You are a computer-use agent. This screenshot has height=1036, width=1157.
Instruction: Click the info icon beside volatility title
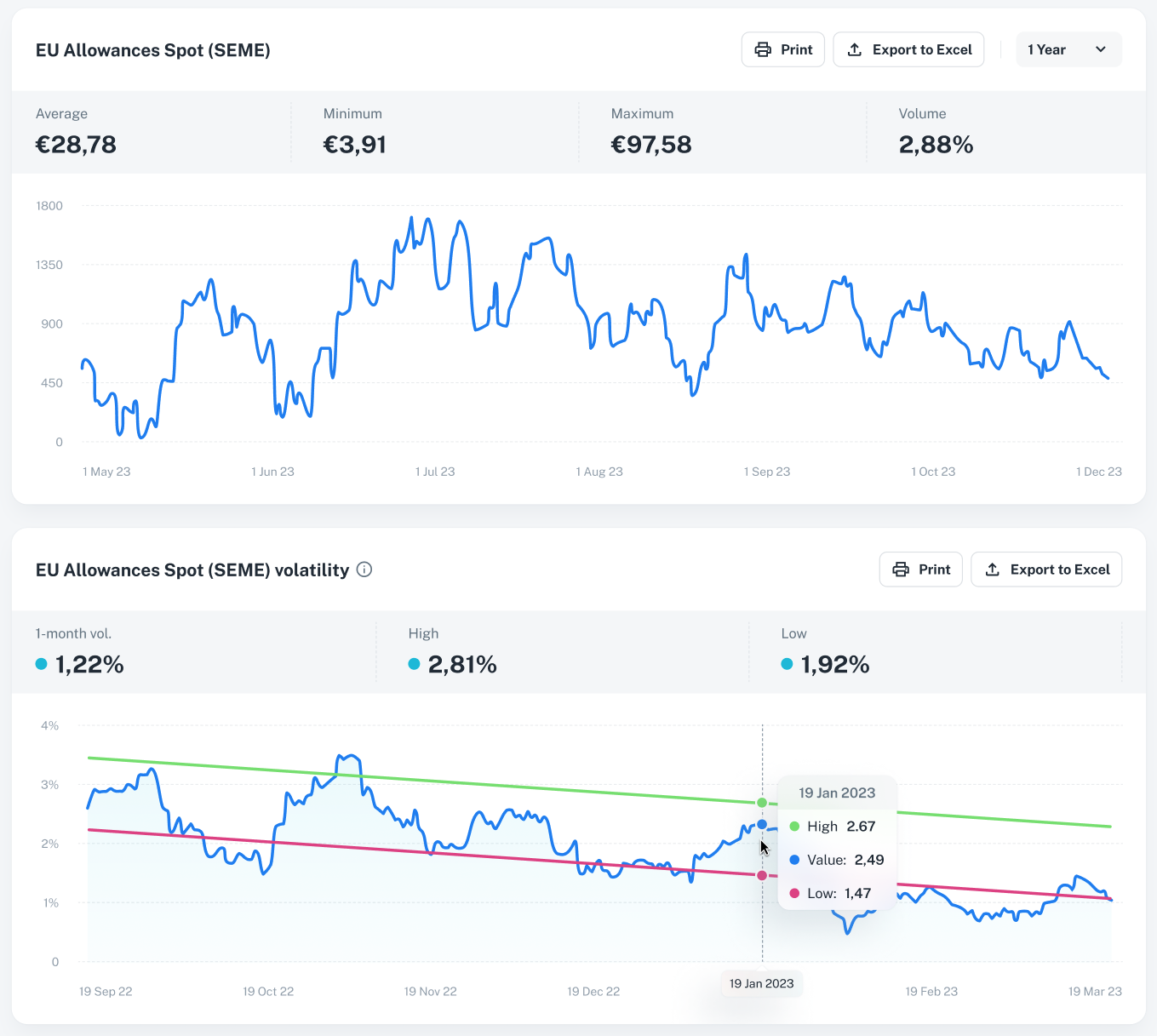[364, 570]
